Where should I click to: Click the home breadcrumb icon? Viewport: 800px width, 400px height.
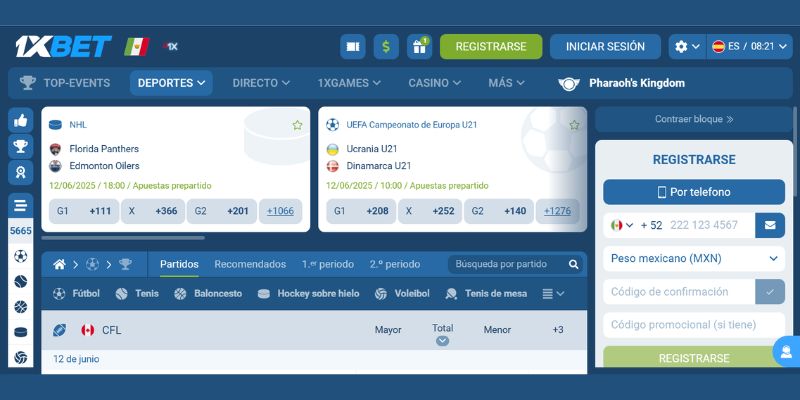tap(59, 264)
